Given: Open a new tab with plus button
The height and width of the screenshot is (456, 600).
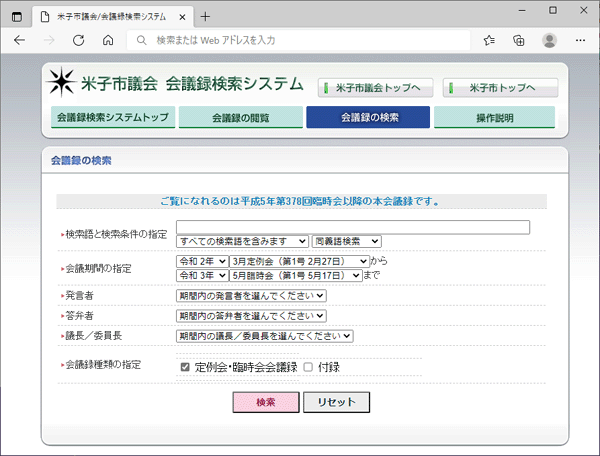Looking at the screenshot, I should click(x=205, y=16).
